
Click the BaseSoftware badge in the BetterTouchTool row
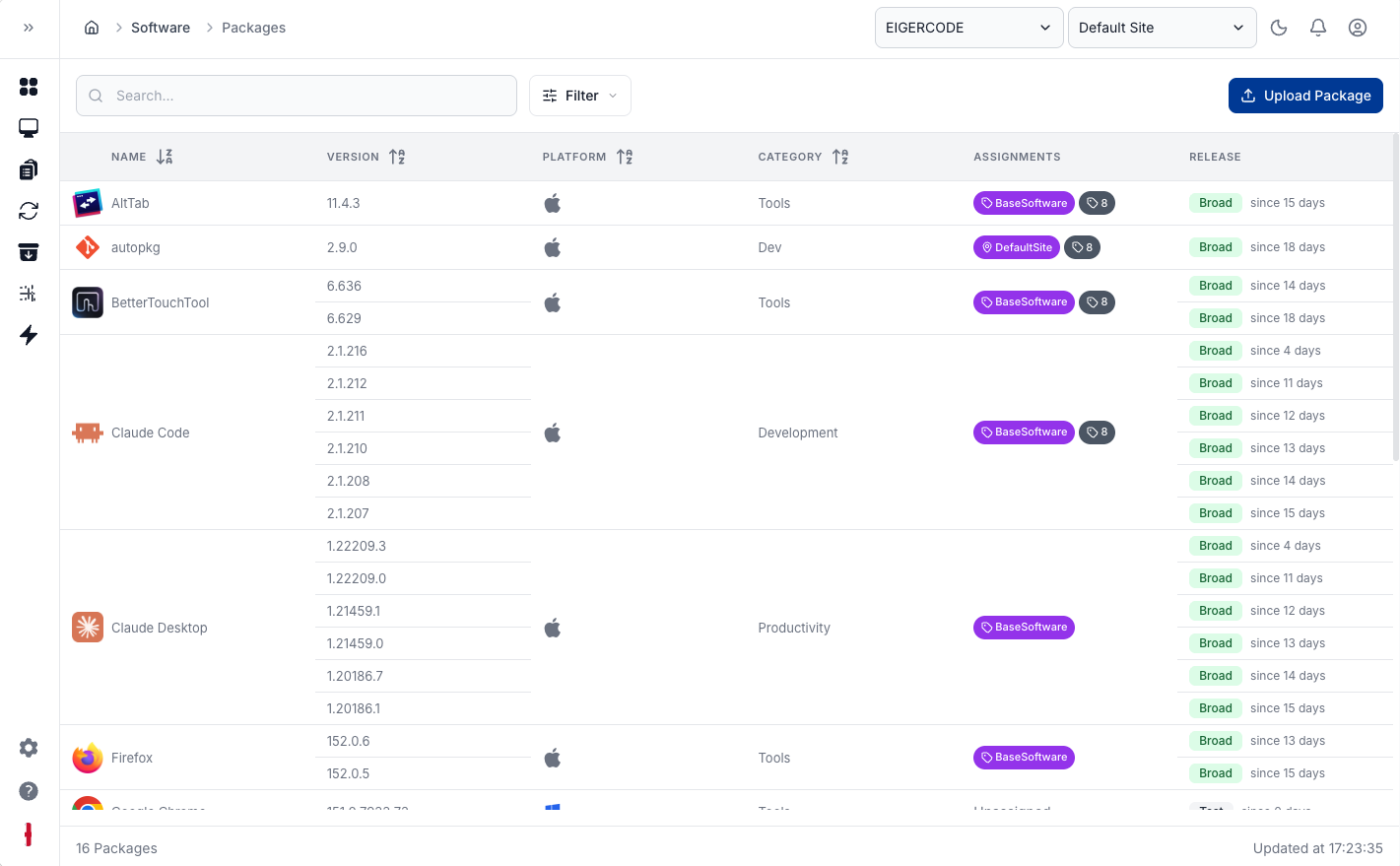(1024, 301)
